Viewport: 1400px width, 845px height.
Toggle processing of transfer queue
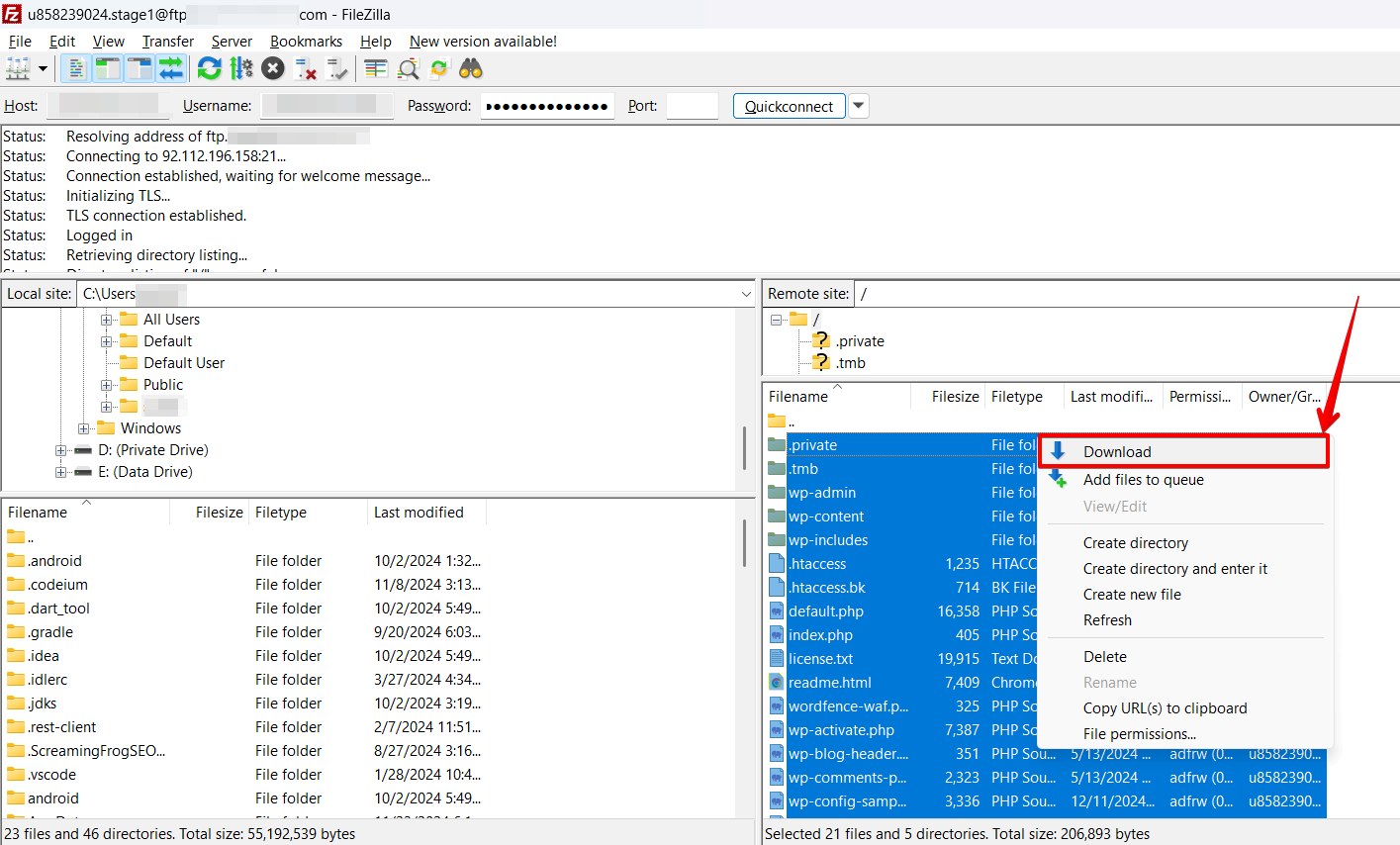[x=241, y=68]
